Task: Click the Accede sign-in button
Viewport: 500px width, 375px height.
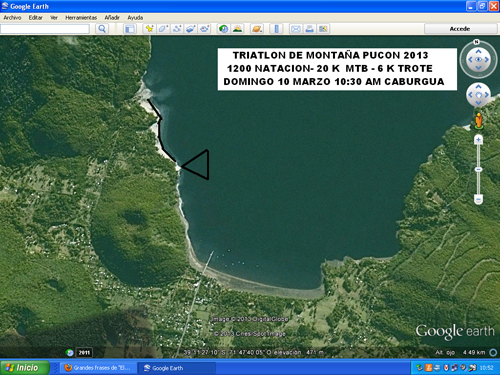Action: [x=460, y=29]
